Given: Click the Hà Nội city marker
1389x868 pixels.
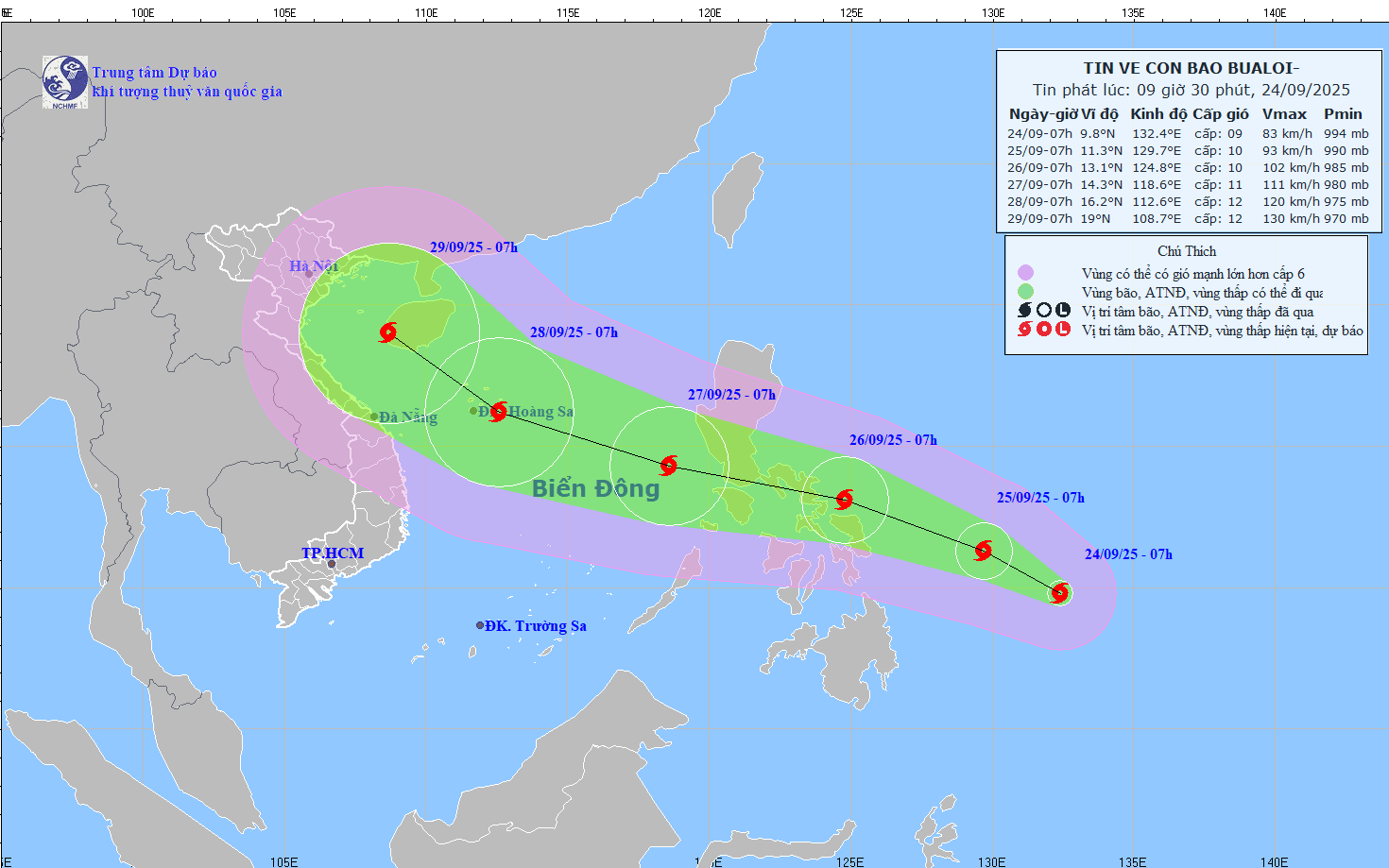Looking at the screenshot, I should pyautogui.click(x=308, y=274).
